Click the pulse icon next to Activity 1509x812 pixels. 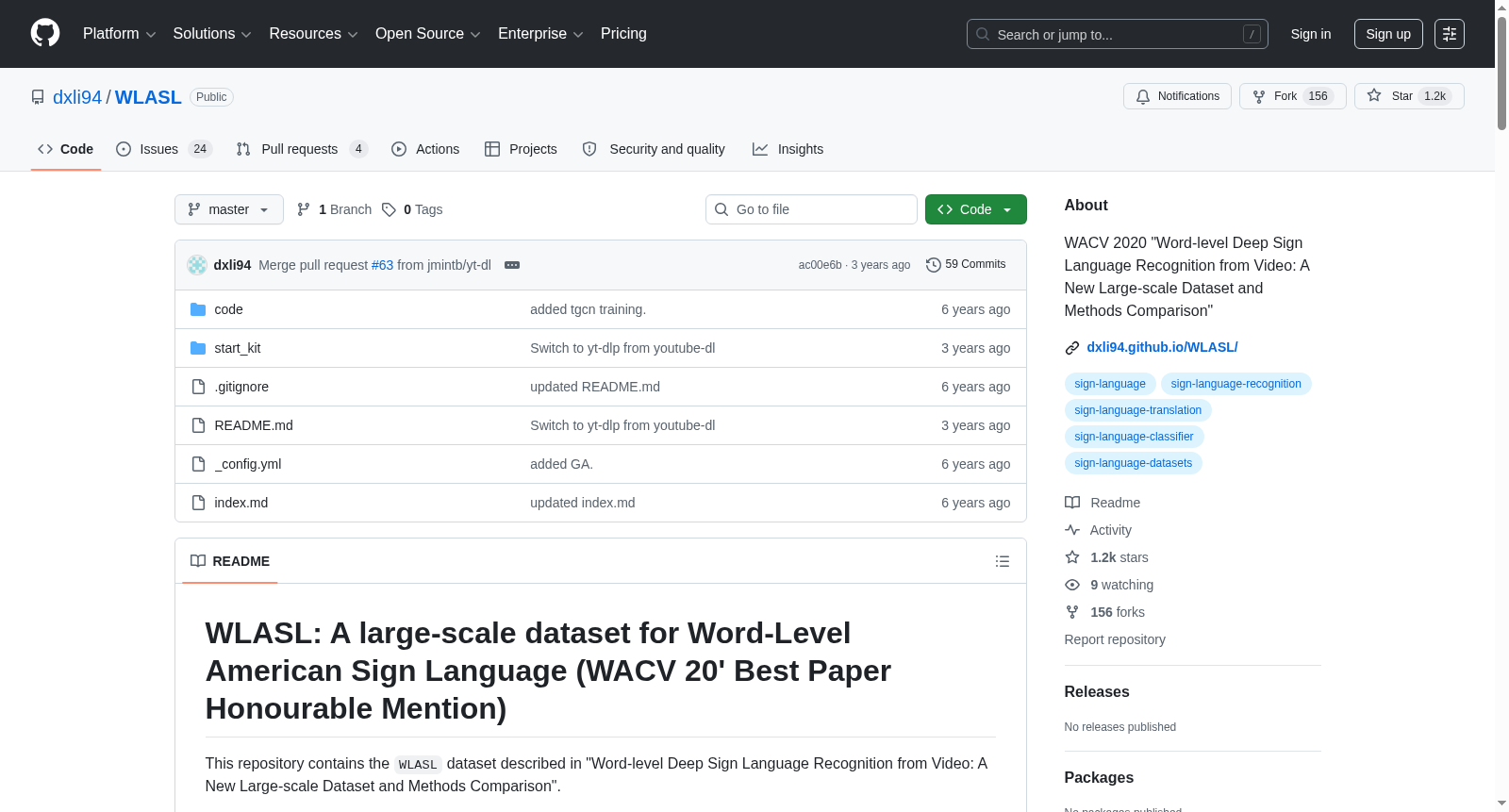click(1072, 530)
